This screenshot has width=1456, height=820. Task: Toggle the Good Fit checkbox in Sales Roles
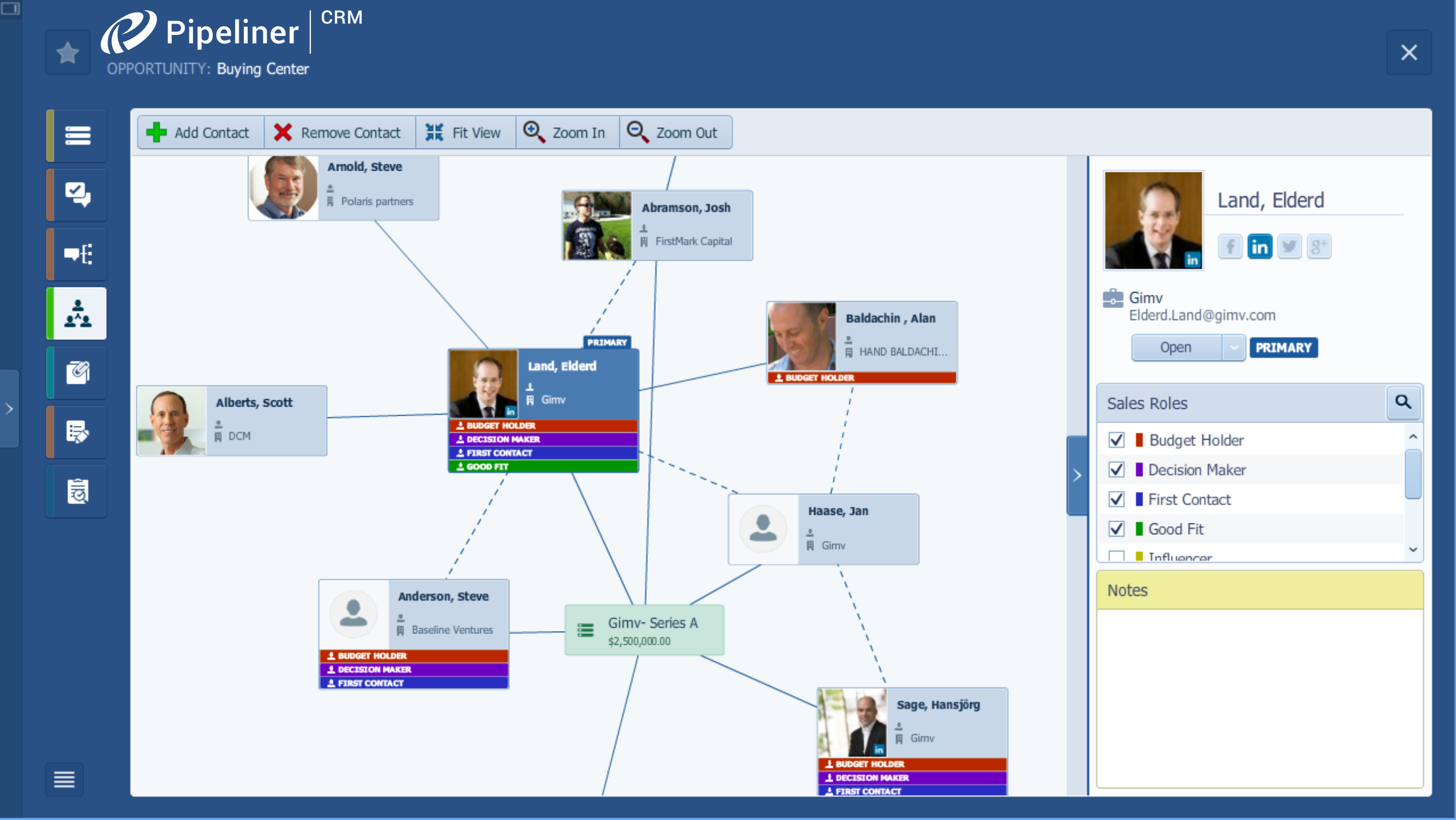[1117, 529]
